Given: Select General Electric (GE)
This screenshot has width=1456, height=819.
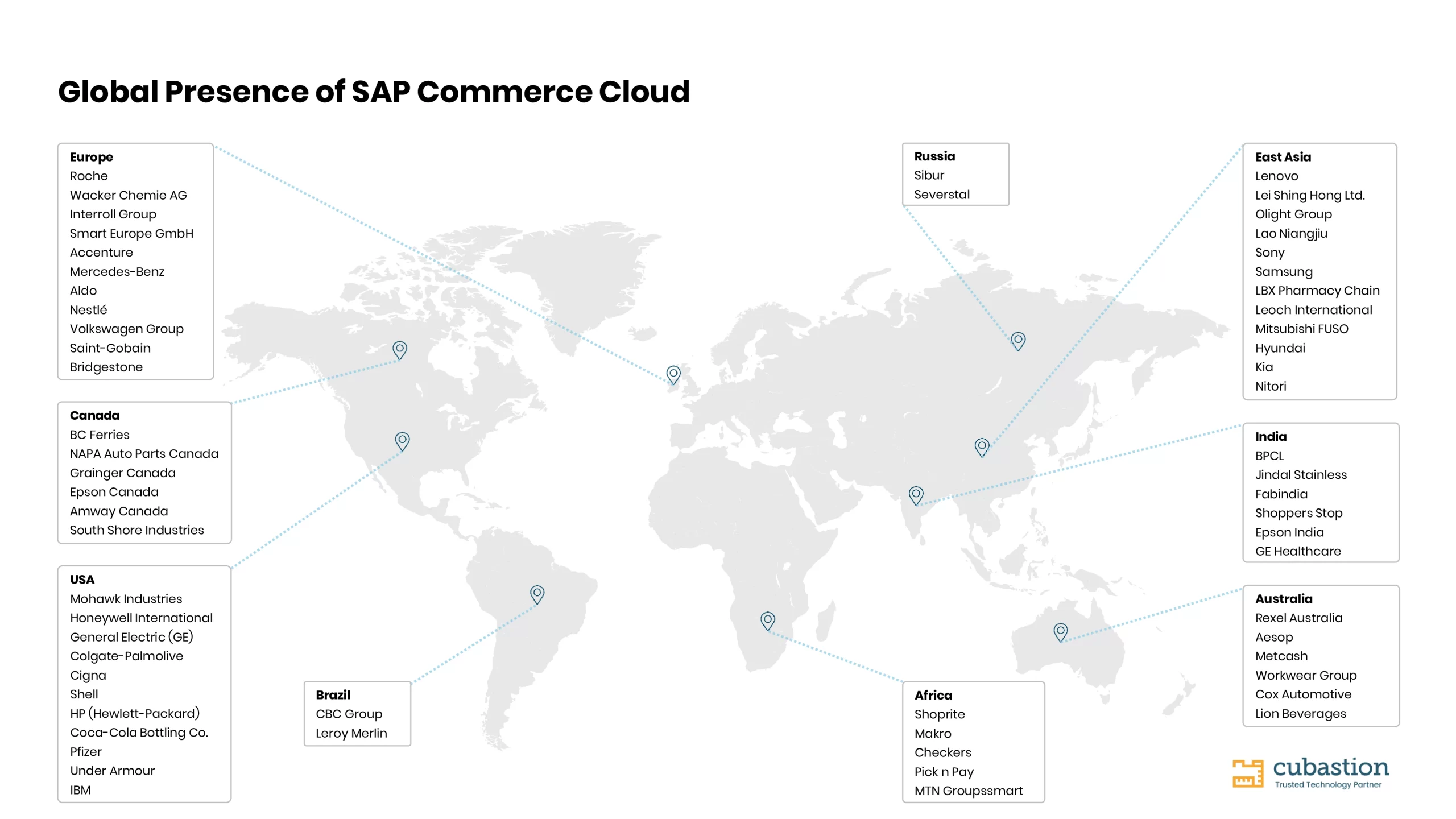Looking at the screenshot, I should click(132, 637).
